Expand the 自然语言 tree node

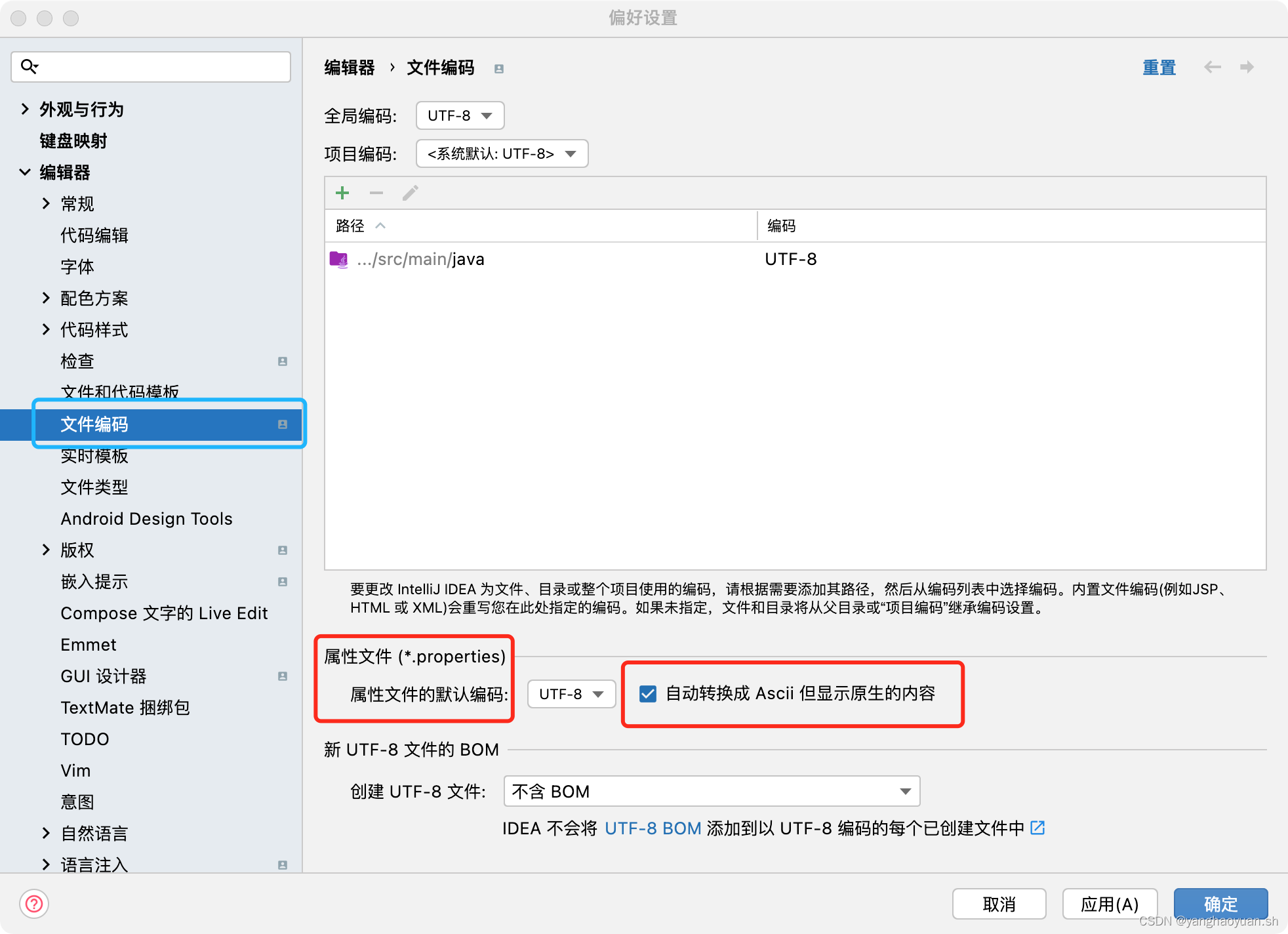tap(46, 833)
